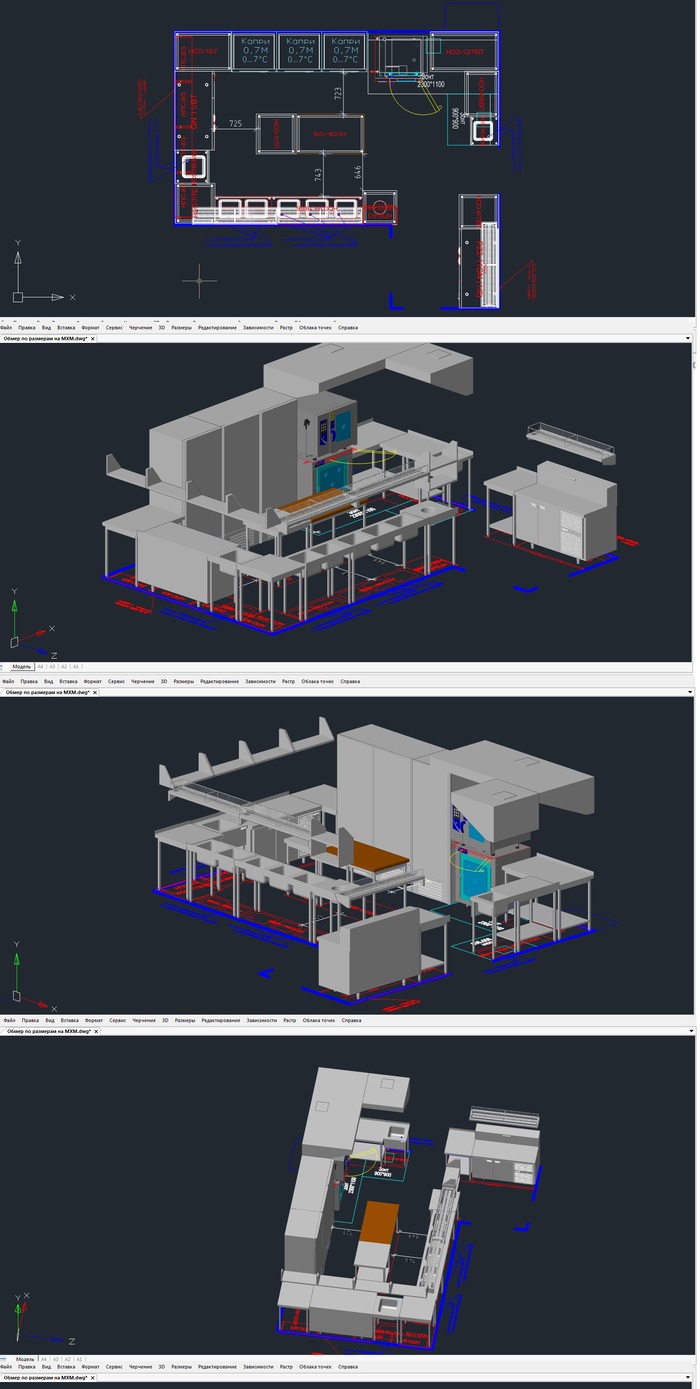Viewport: 700px width, 1389px height.
Task: Expand the document tabs dropdown arrow at top right
Action: pos(688,339)
